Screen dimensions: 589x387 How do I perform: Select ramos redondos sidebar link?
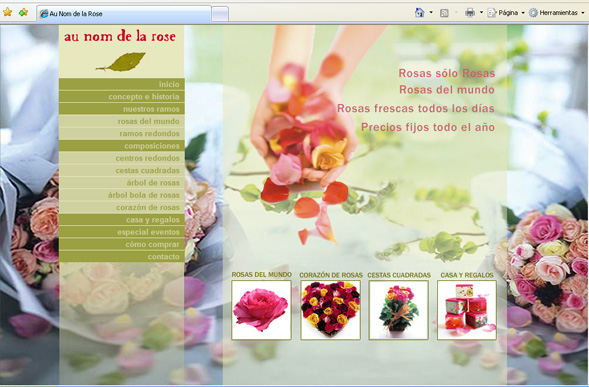[x=122, y=134]
